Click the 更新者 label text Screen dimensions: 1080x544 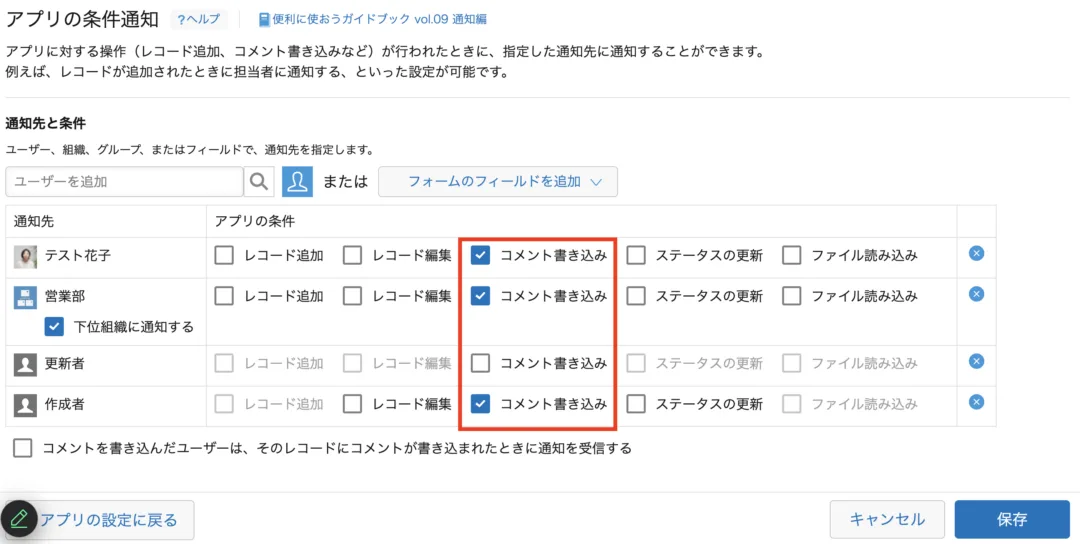coord(65,363)
